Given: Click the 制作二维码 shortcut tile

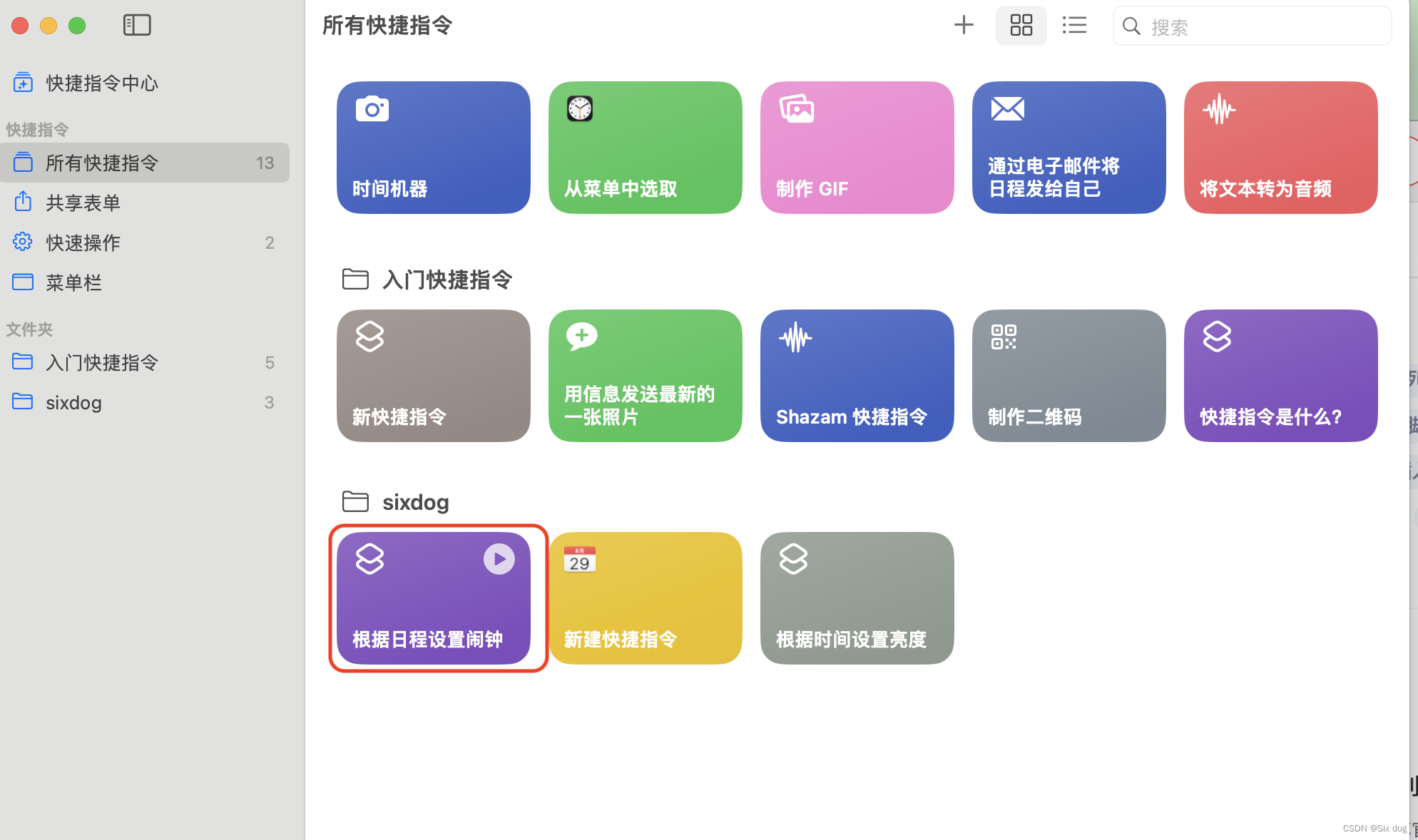Looking at the screenshot, I should (1068, 376).
